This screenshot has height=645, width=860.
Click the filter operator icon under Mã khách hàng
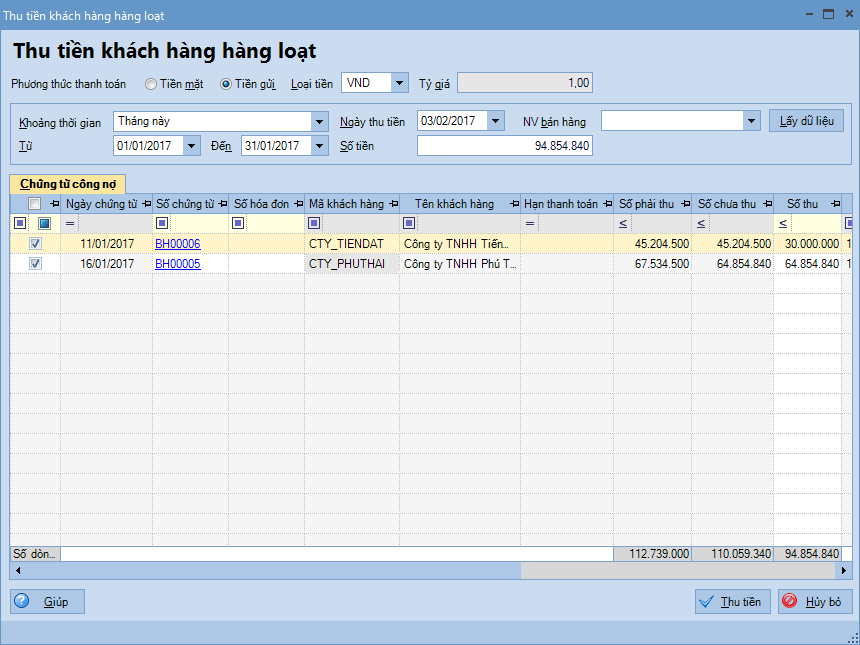coord(314,223)
